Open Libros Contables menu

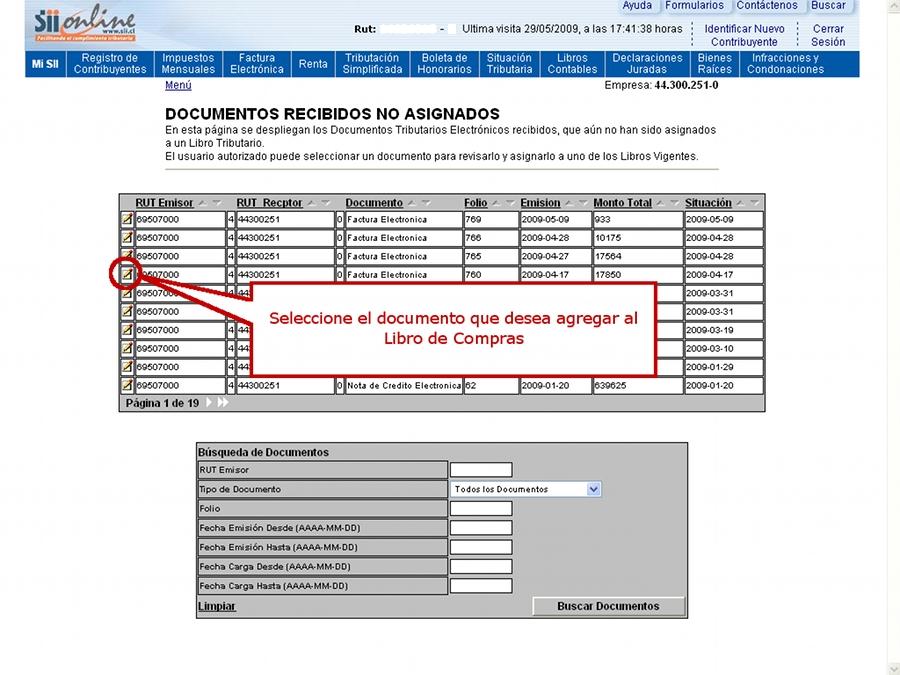(572, 64)
